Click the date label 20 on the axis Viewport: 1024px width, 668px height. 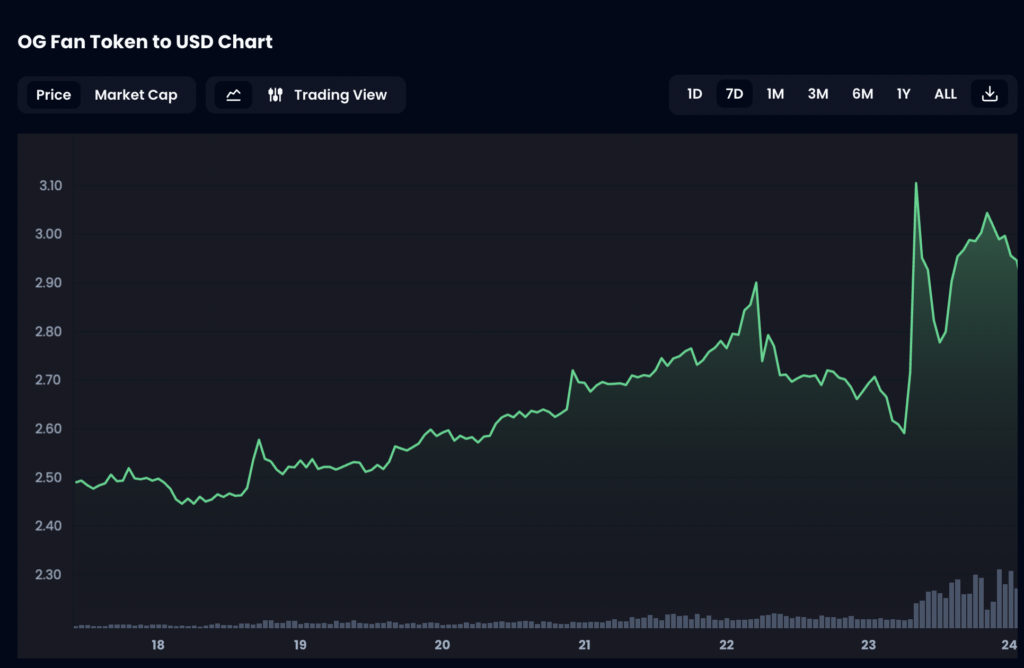[x=442, y=645]
